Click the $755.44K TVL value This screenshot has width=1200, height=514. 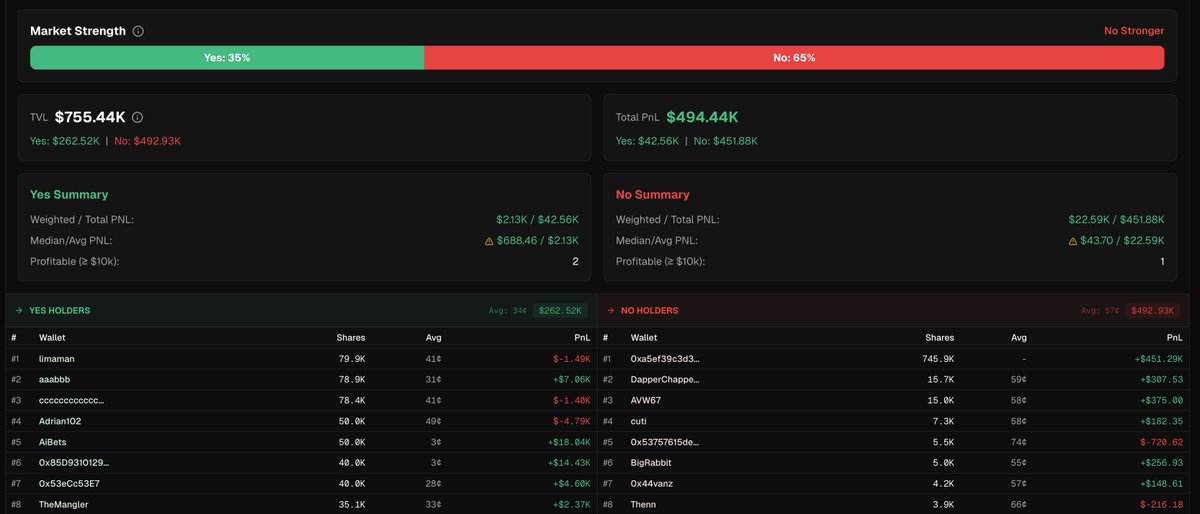pos(91,117)
